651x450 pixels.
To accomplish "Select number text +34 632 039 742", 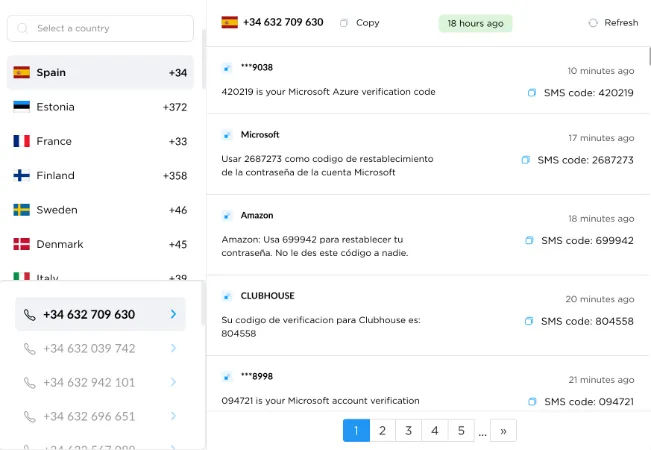I will 89,348.
